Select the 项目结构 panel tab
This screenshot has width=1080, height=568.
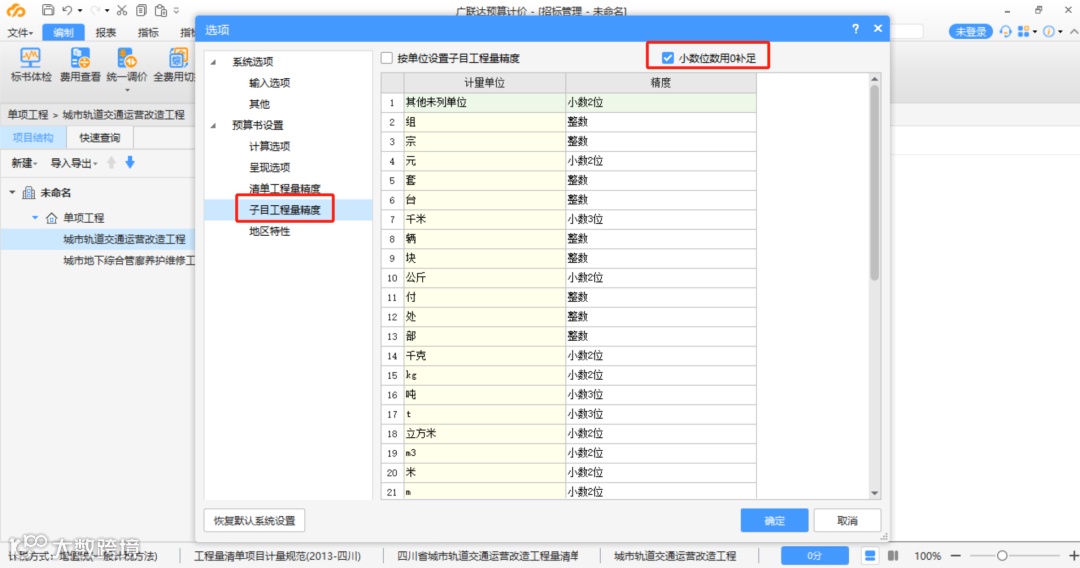tap(33, 138)
